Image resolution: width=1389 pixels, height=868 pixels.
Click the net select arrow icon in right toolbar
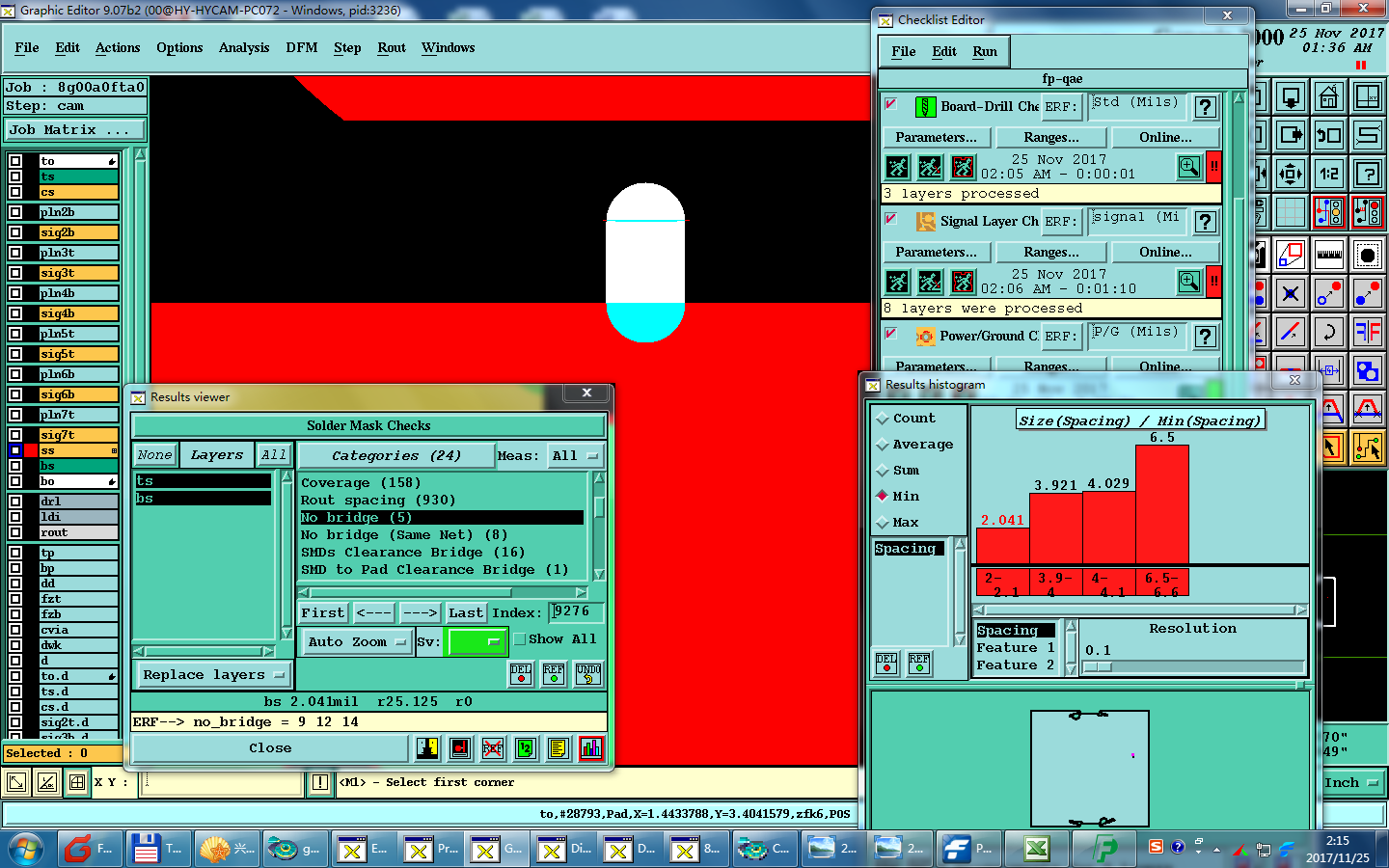(x=1367, y=447)
